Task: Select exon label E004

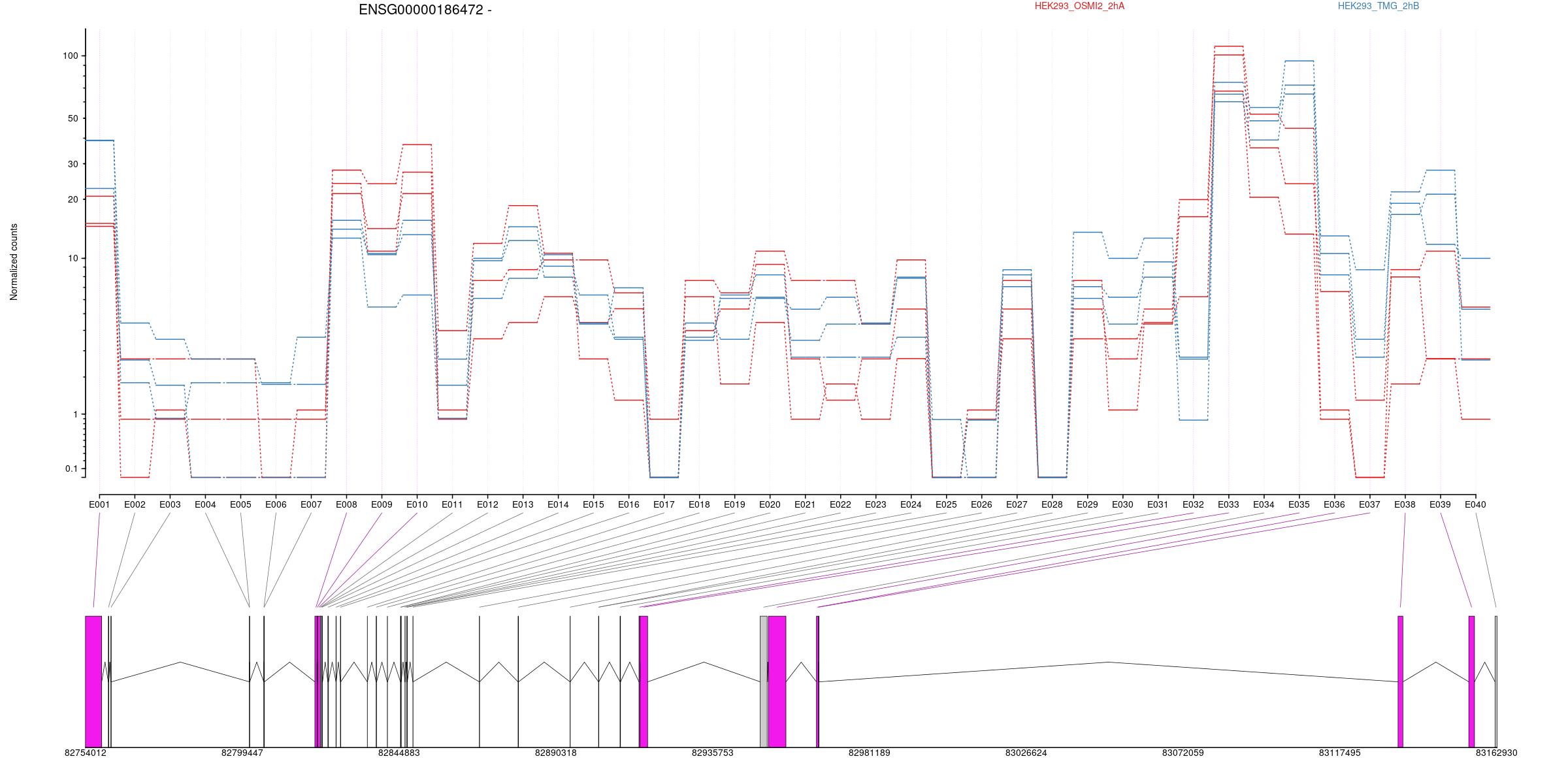Action: pos(205,504)
